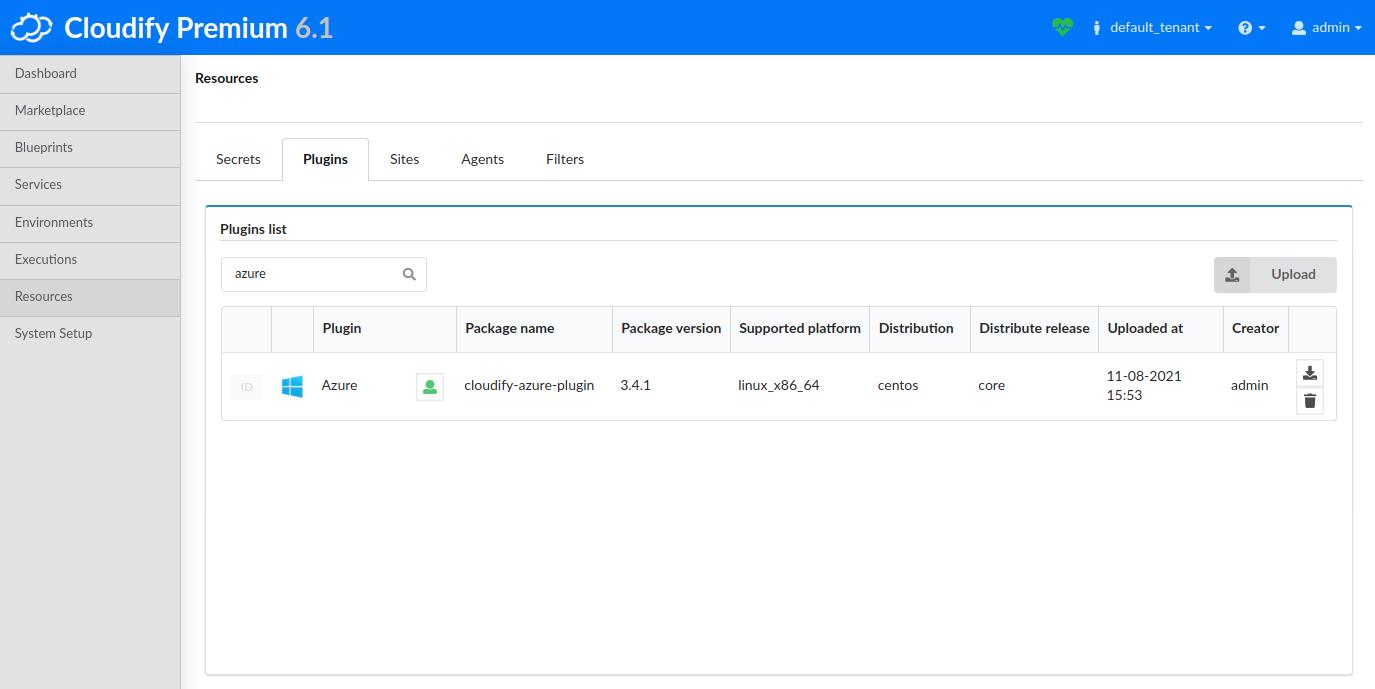The height and width of the screenshot is (689, 1375).
Task: Delete the Azure plugin via trash icon
Action: tap(1310, 400)
